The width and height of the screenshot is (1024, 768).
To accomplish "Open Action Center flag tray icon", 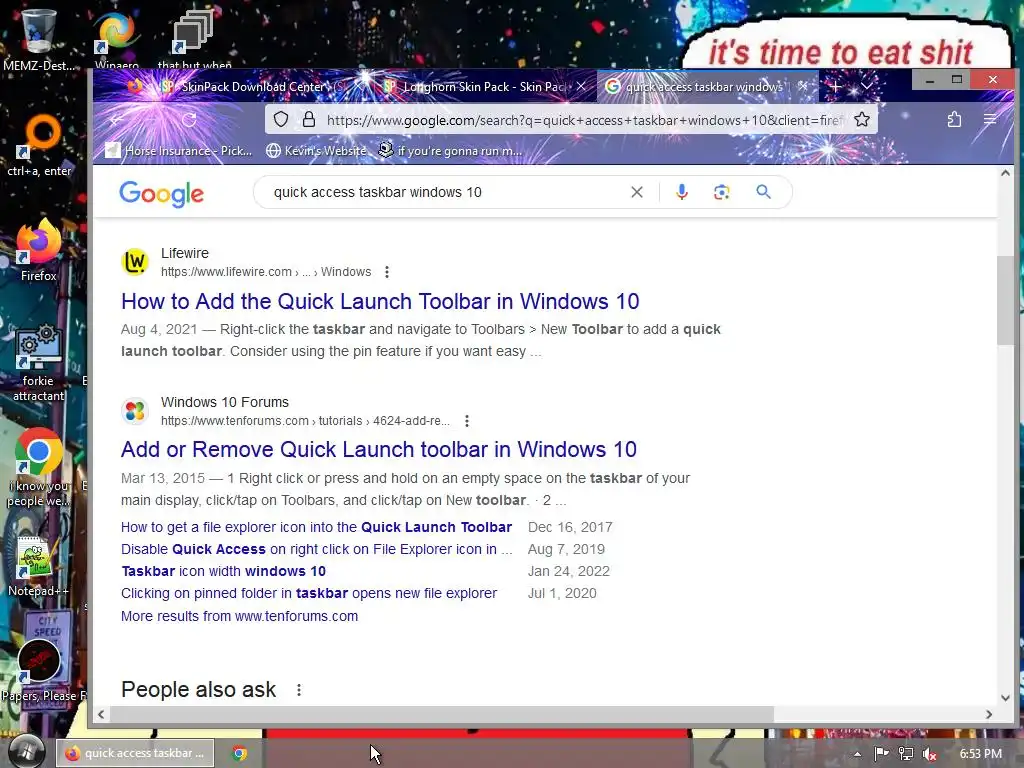I will pos(882,754).
